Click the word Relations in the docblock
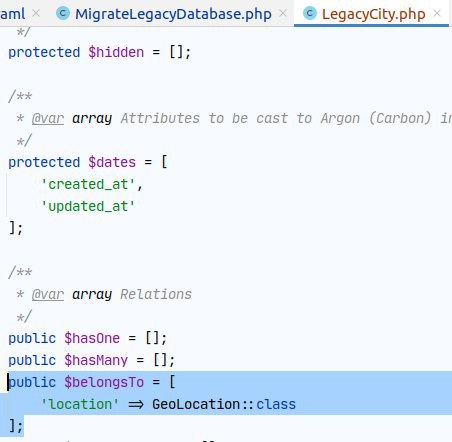 coord(156,294)
